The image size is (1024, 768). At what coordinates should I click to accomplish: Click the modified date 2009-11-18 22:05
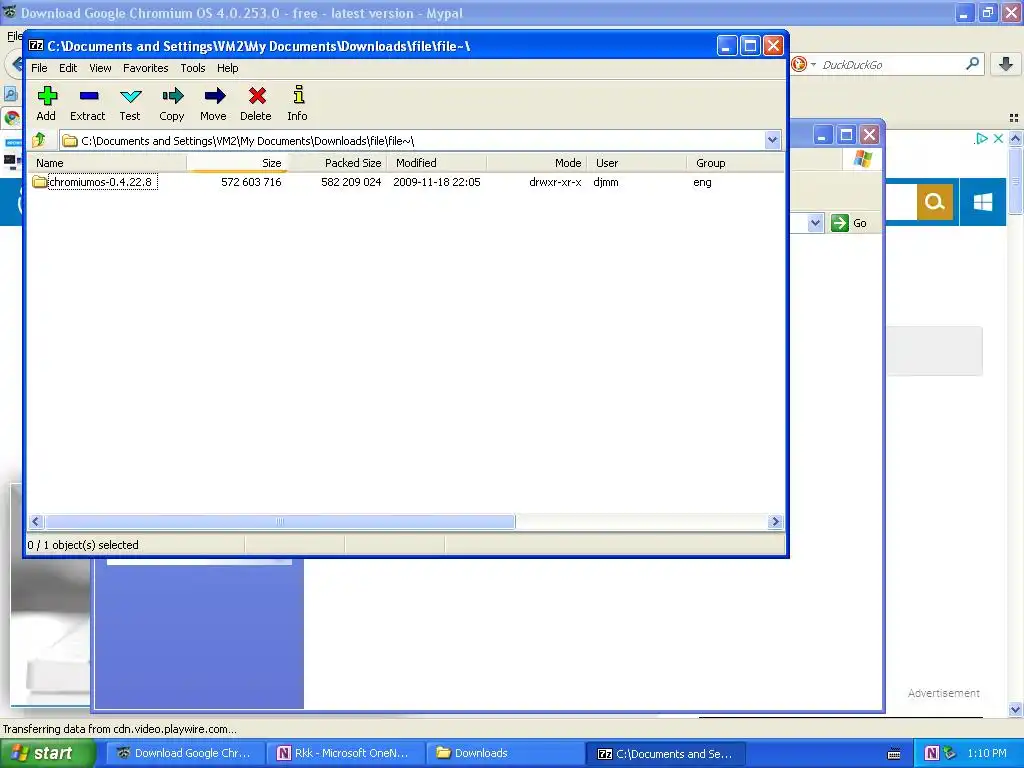coord(436,182)
